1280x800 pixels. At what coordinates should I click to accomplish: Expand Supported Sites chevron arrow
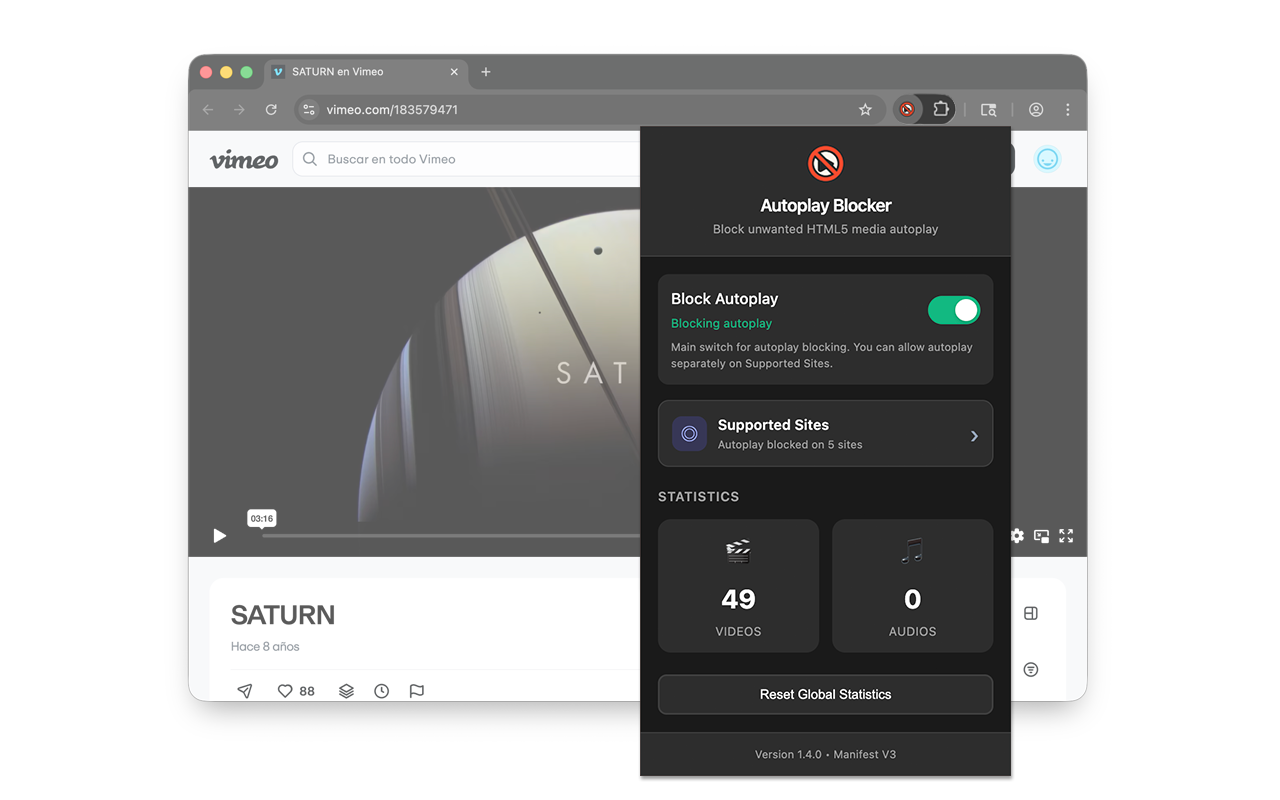pos(974,436)
